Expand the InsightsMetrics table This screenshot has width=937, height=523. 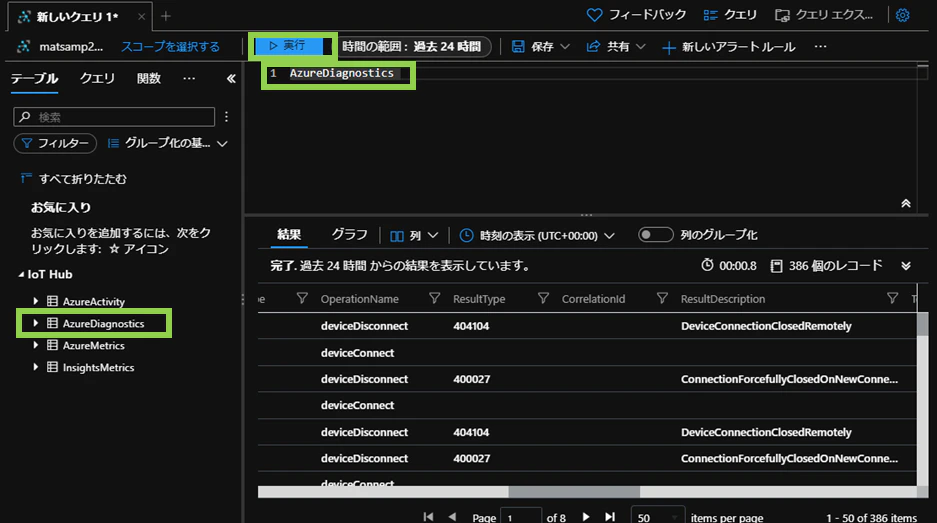(36, 368)
